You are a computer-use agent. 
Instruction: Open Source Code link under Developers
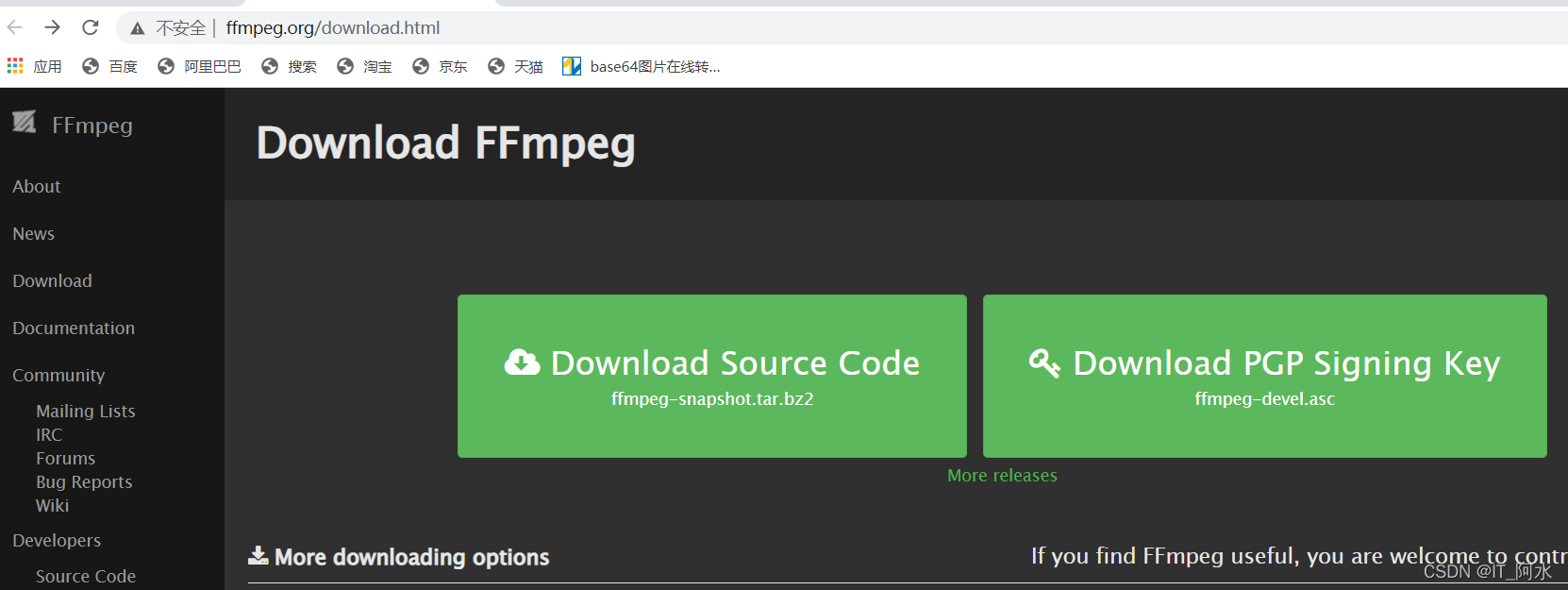(86, 577)
